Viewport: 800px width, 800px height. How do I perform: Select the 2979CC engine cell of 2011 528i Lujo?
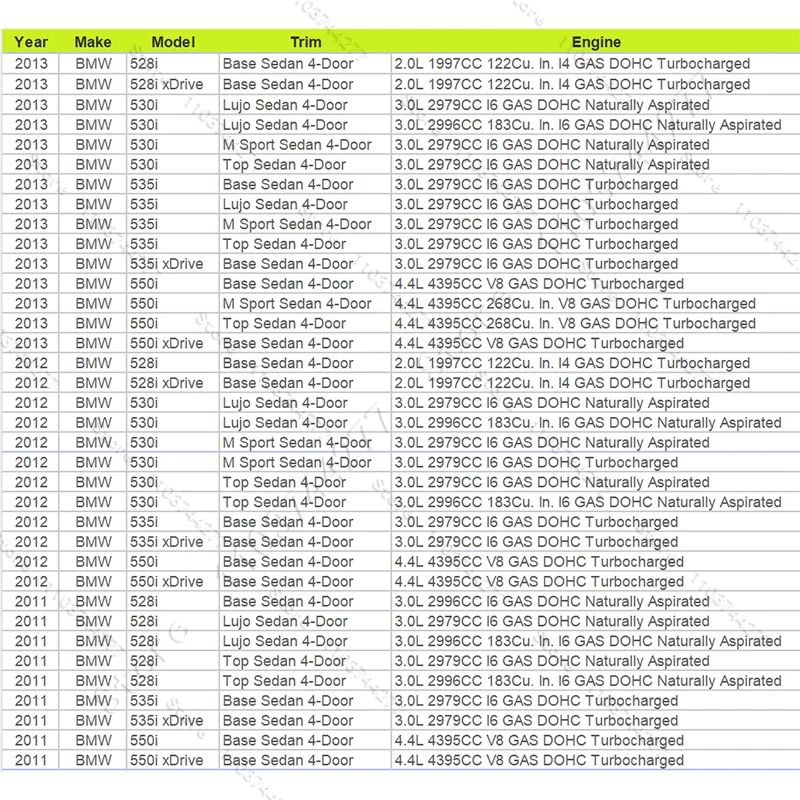596,621
